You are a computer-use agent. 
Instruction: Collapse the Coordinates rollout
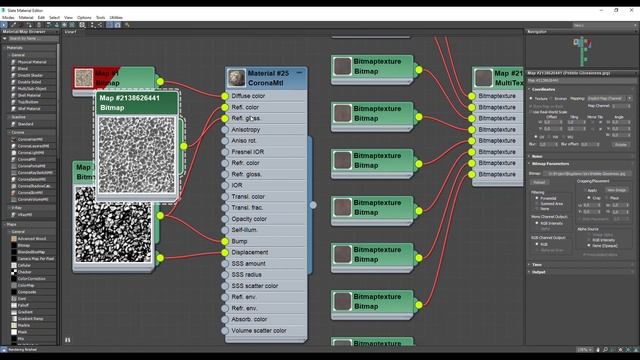(x=544, y=89)
